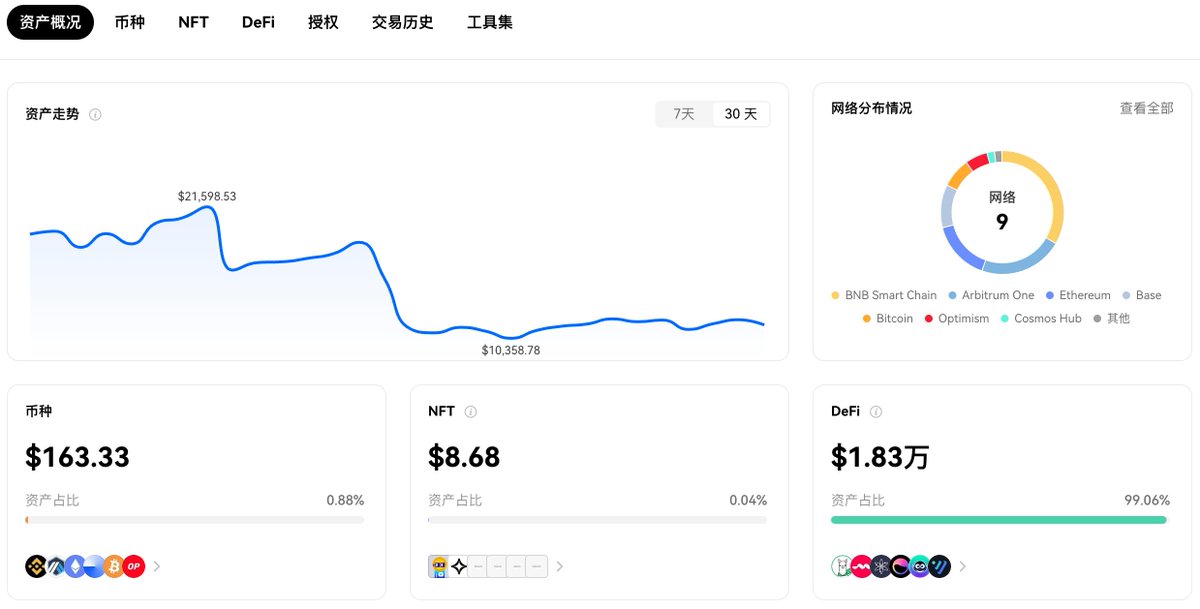Expand the NFT card with chevron arrow
Viewport: 1200px width, 609px height.
pos(560,567)
